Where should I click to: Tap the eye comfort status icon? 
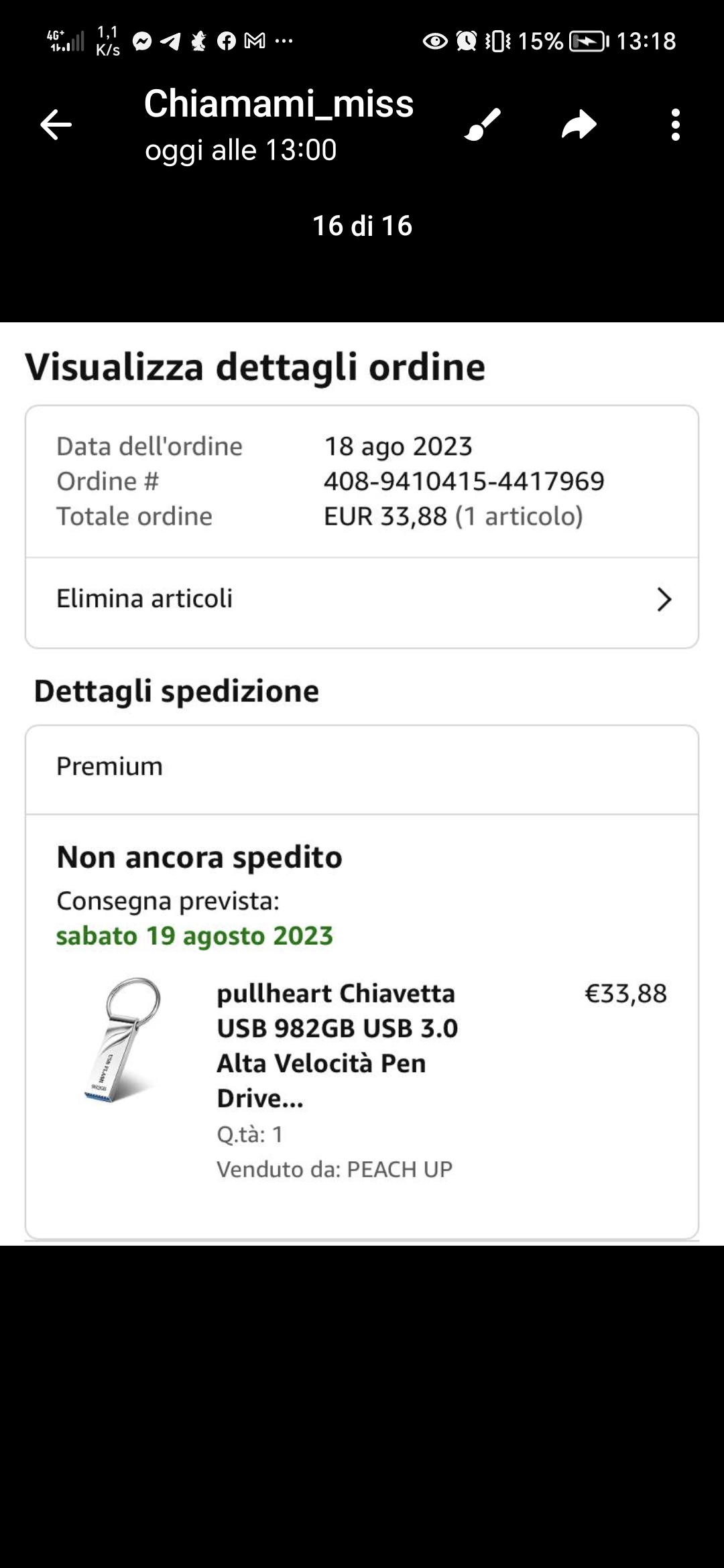435,42
